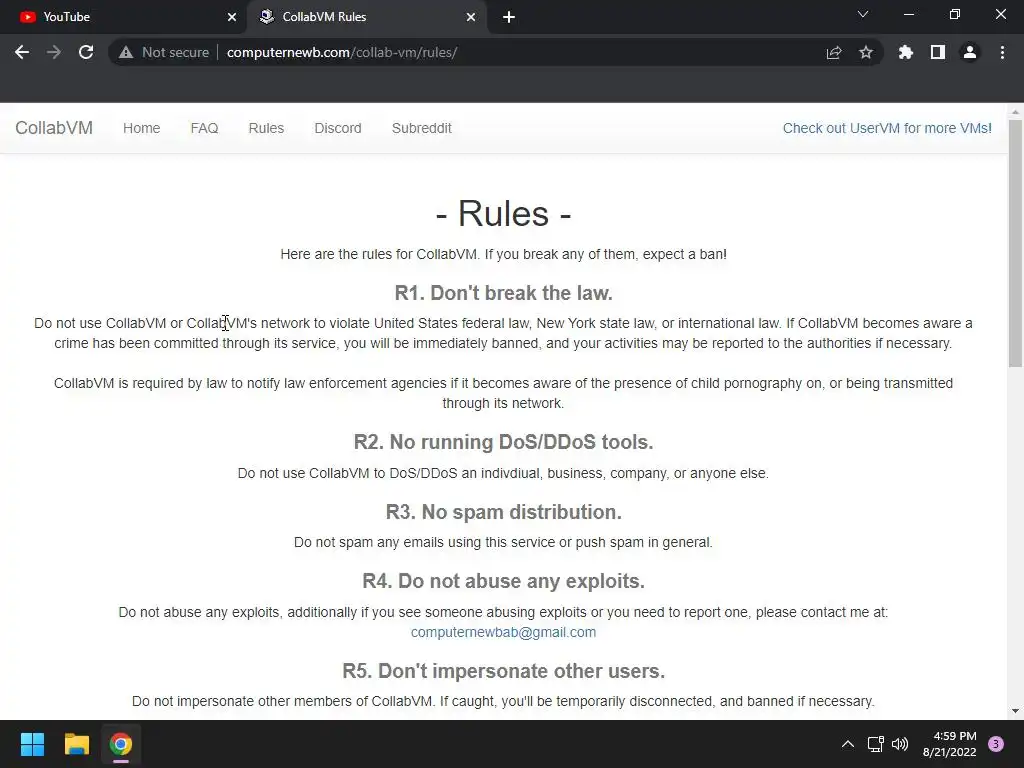The image size is (1024, 768).
Task: Open the Rules nav link
Action: (x=266, y=128)
